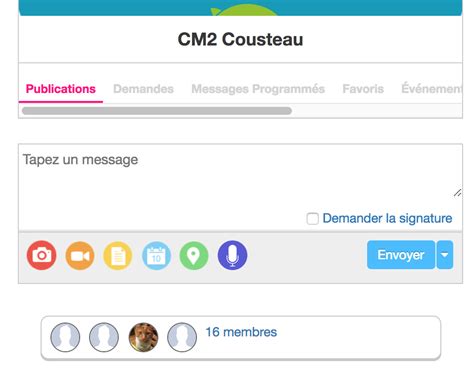Select the Favoris tab
This screenshot has width=474, height=375.
click(363, 89)
